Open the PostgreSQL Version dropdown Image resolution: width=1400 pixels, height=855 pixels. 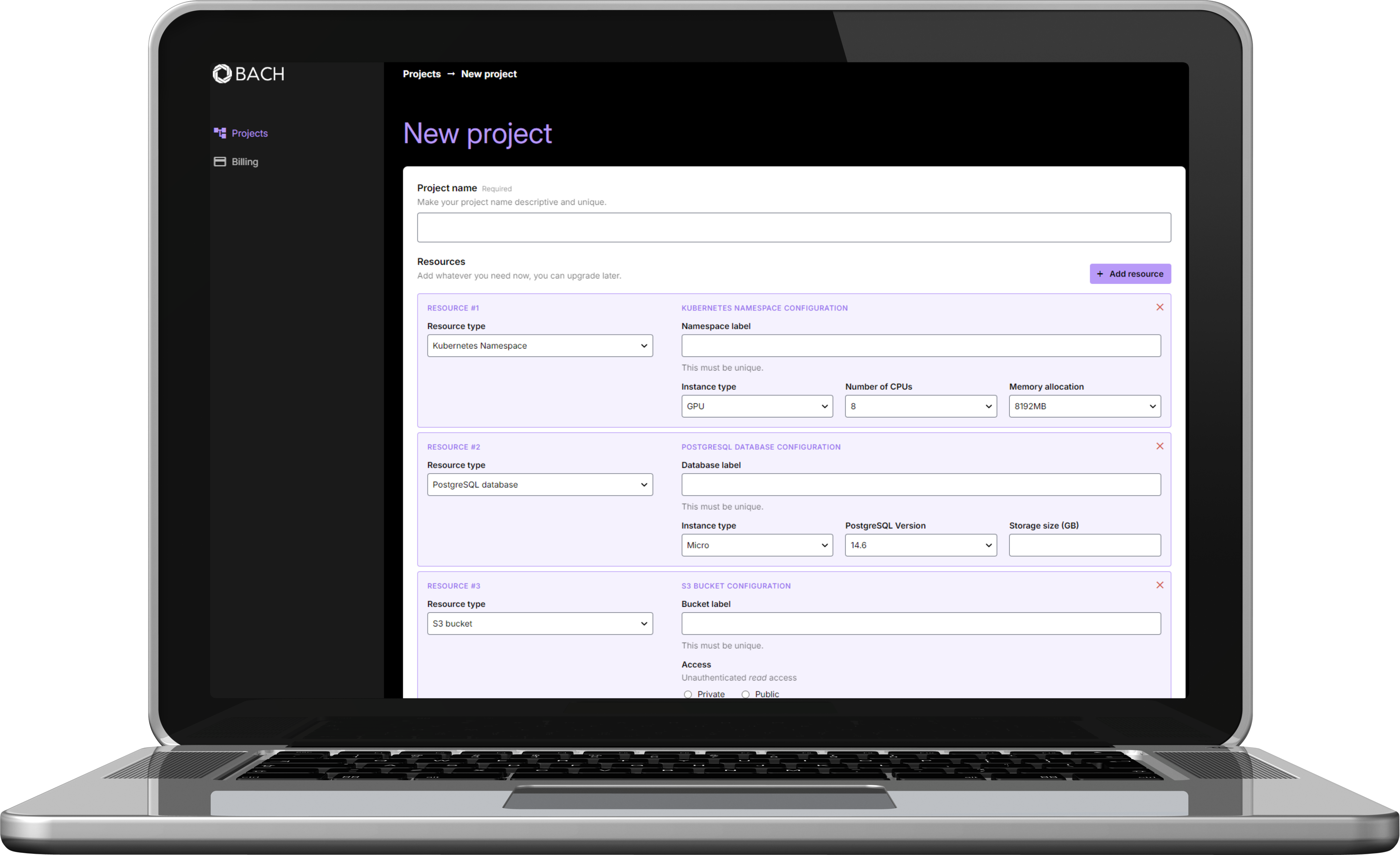pyautogui.click(x=920, y=545)
